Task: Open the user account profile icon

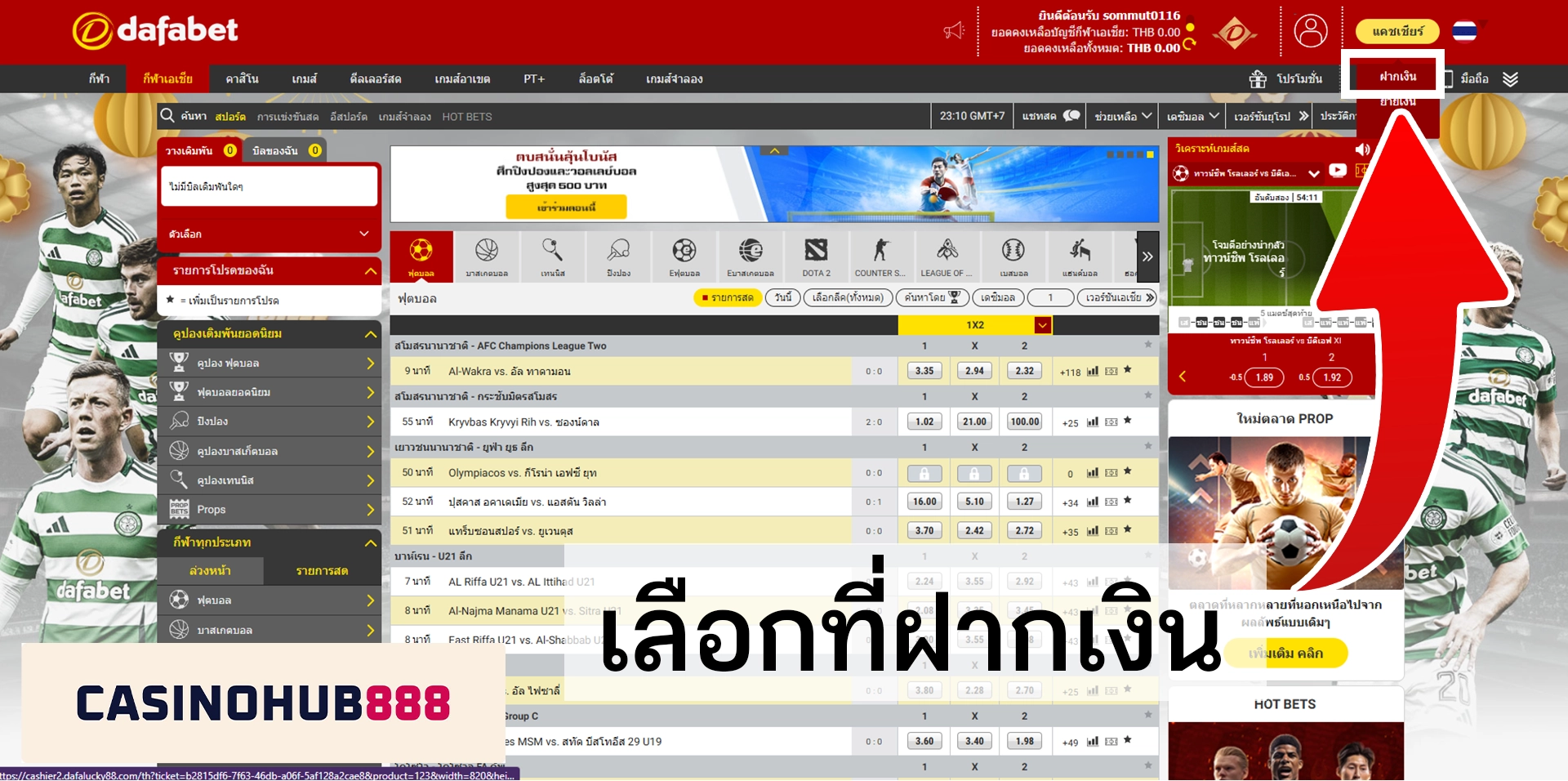Action: (1311, 31)
